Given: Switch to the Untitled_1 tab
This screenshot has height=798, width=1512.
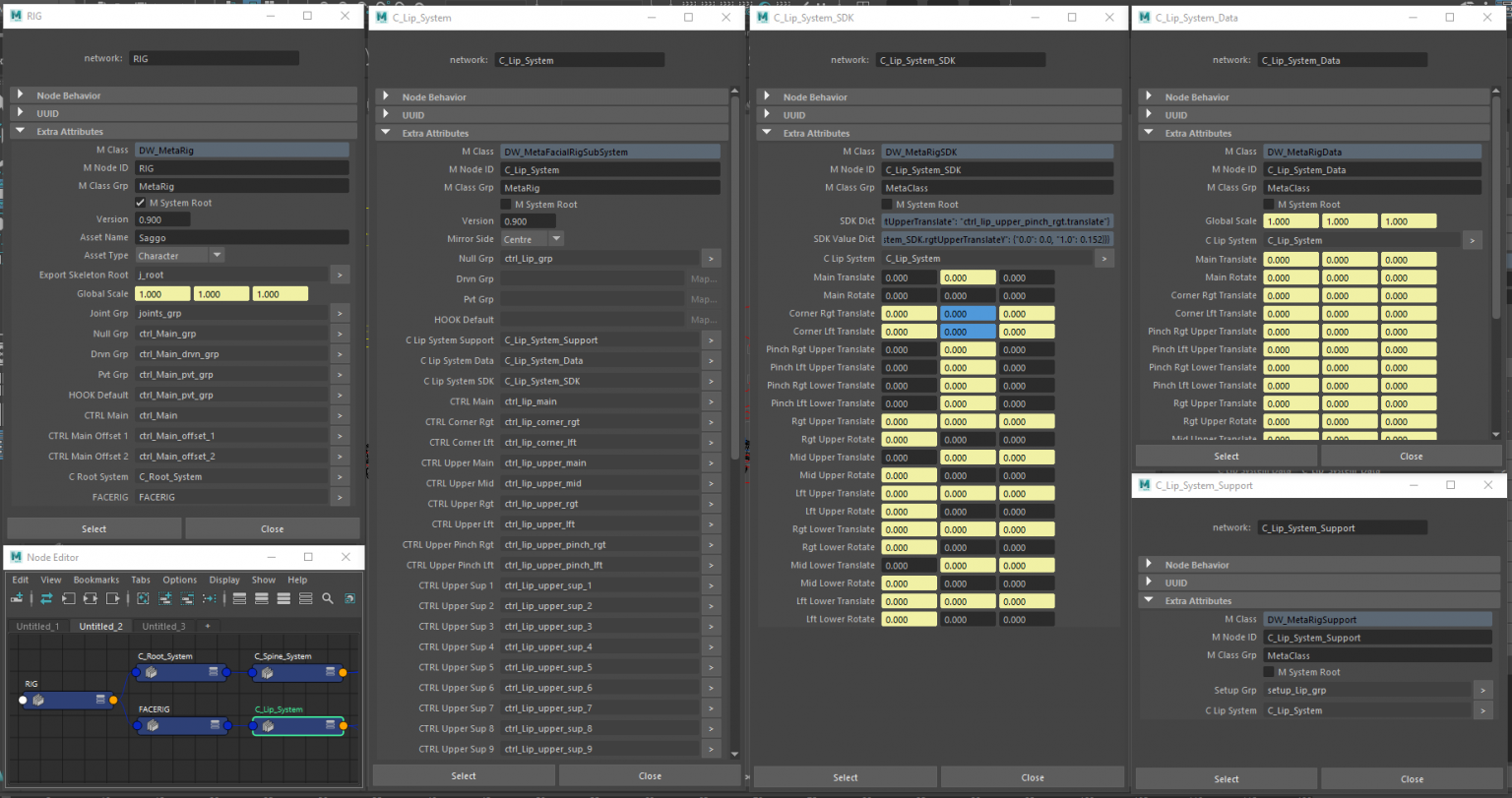Looking at the screenshot, I should tap(37, 627).
